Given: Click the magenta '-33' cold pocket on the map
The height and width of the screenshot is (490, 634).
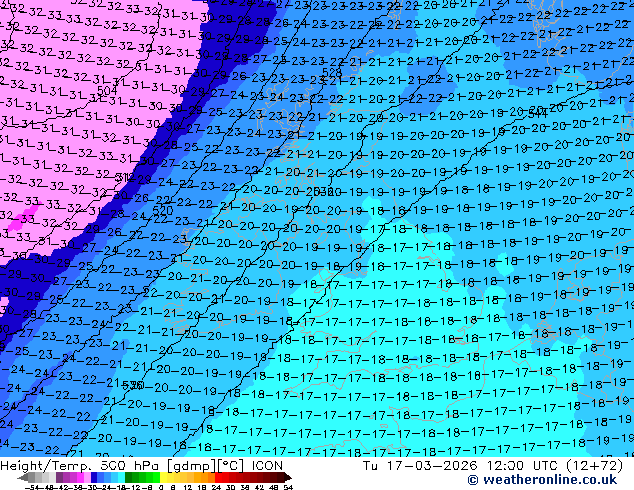Looking at the screenshot, I should coord(25,219).
